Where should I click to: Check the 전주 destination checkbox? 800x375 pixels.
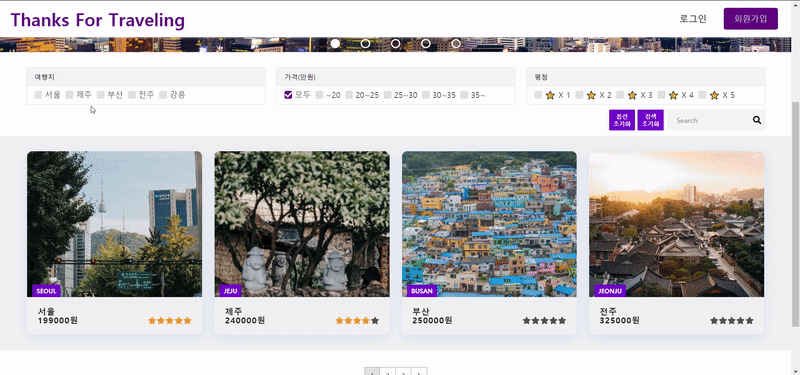(x=132, y=95)
